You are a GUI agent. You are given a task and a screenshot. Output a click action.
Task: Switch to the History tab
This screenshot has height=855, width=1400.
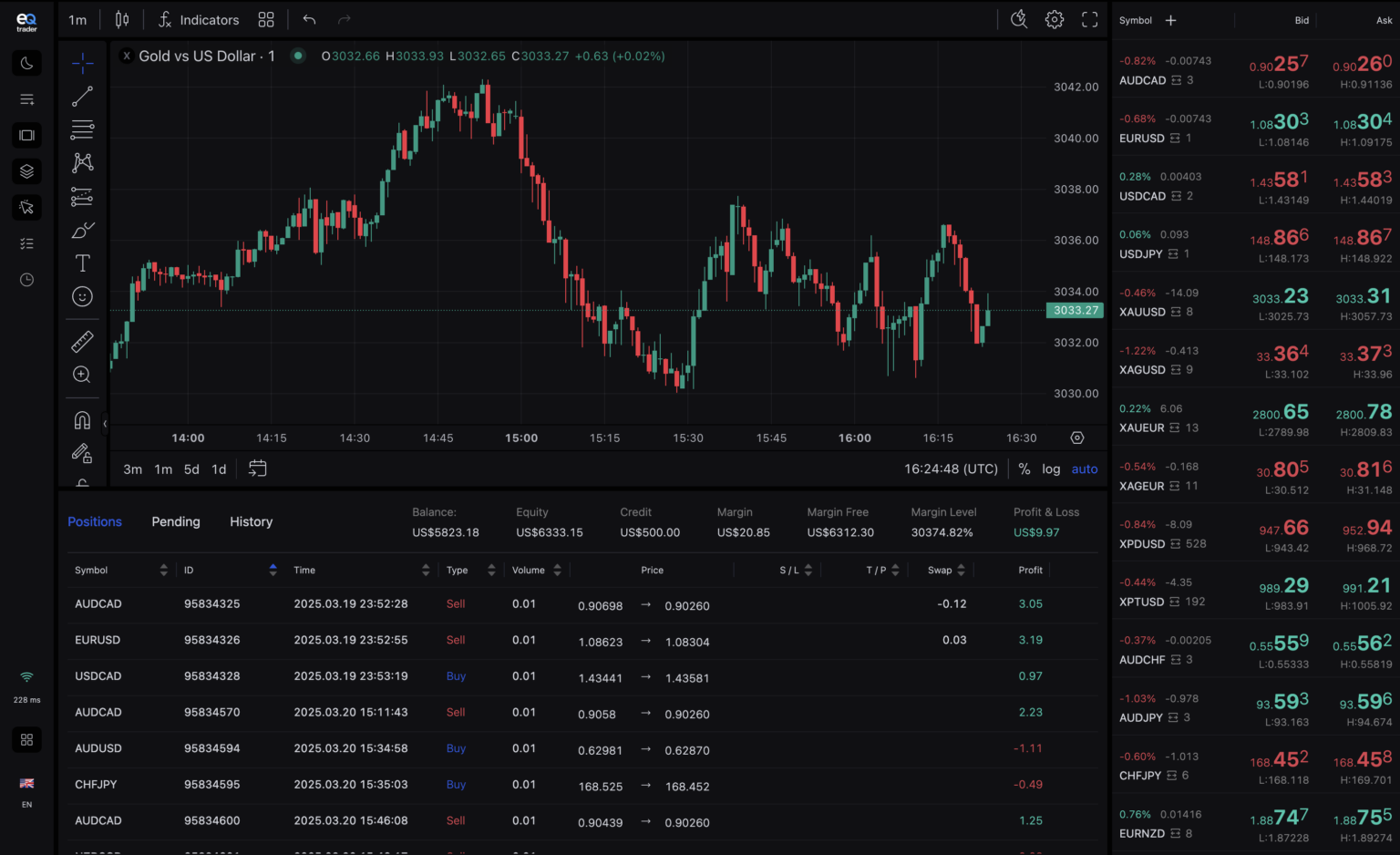coord(251,521)
